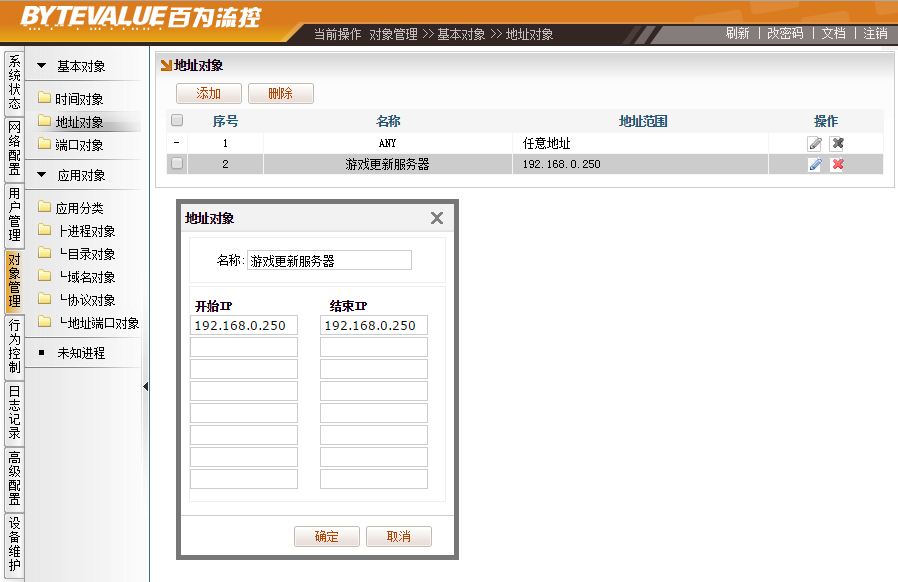Switch to the 网络配置 vertical tab

(14, 147)
